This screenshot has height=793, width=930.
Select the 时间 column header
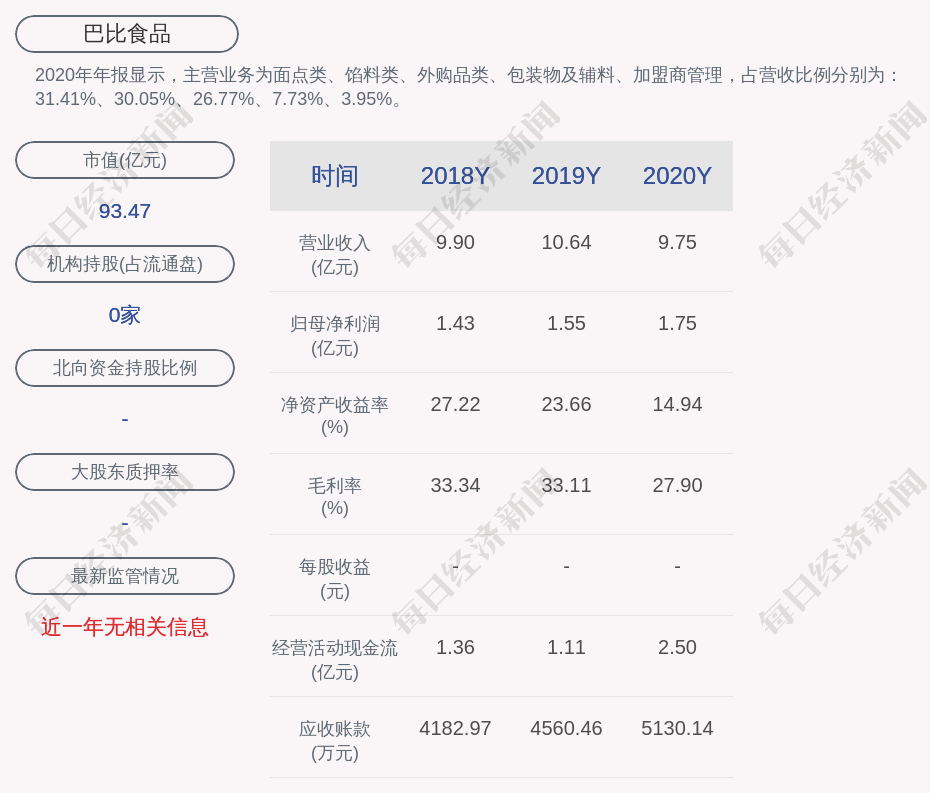[334, 176]
